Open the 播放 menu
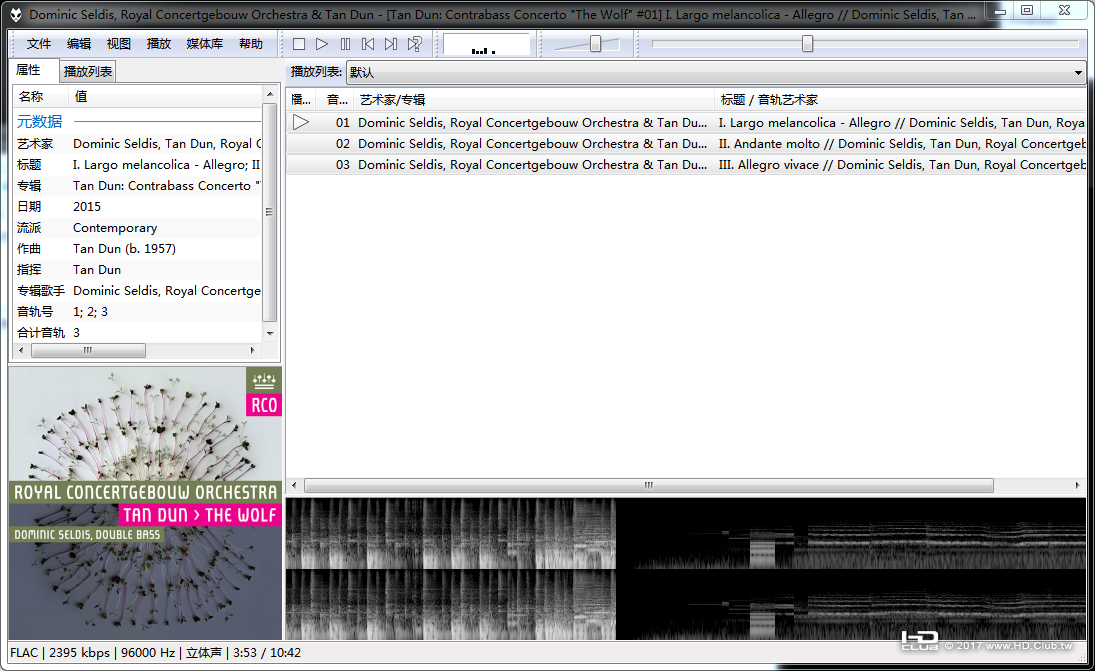 (159, 44)
